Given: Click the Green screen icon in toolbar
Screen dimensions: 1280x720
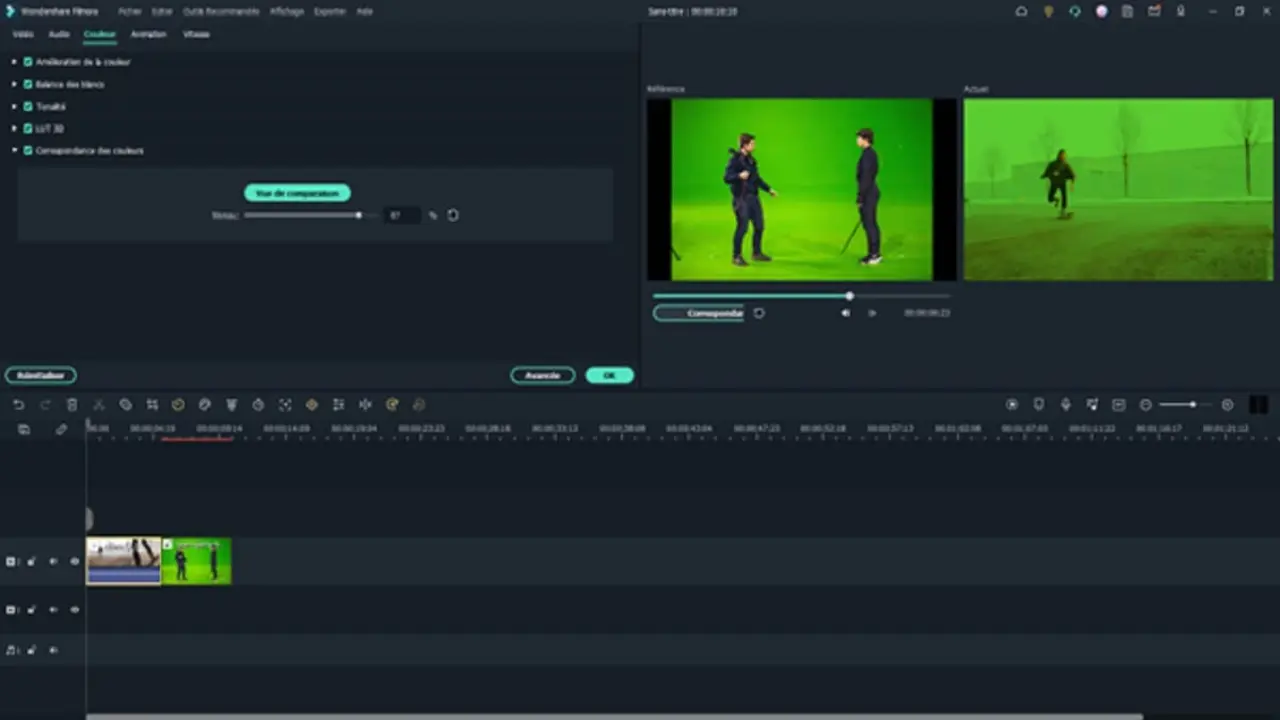Looking at the screenshot, I should click(232, 405).
